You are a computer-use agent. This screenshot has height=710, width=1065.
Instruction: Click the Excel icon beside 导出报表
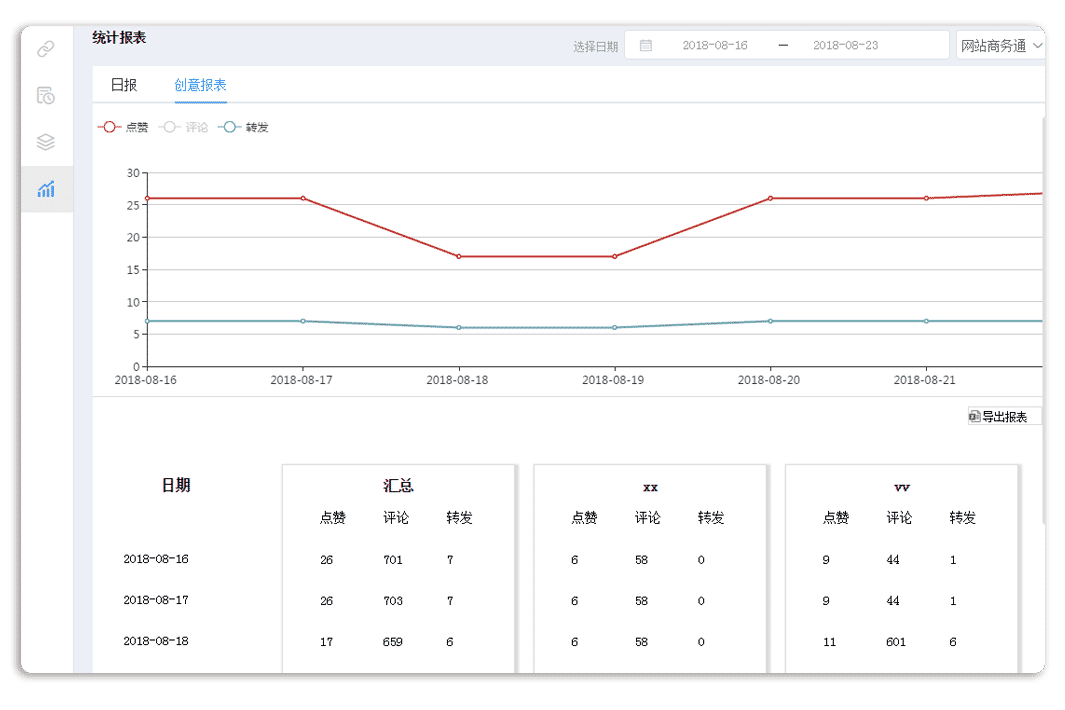point(974,417)
